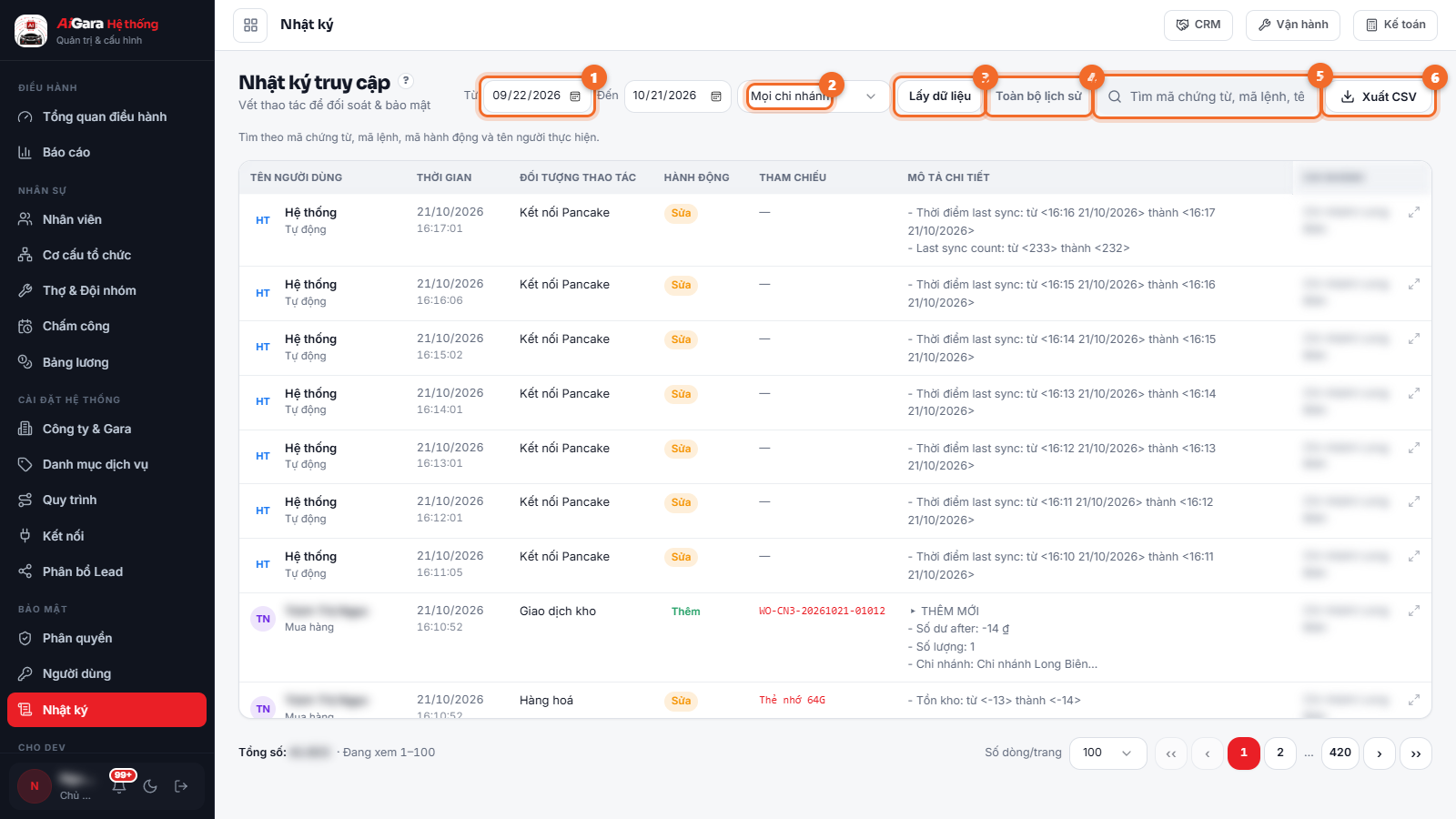Expand details of the 16:12:01 log row
The height and width of the screenshot is (819, 1456).
[1414, 501]
